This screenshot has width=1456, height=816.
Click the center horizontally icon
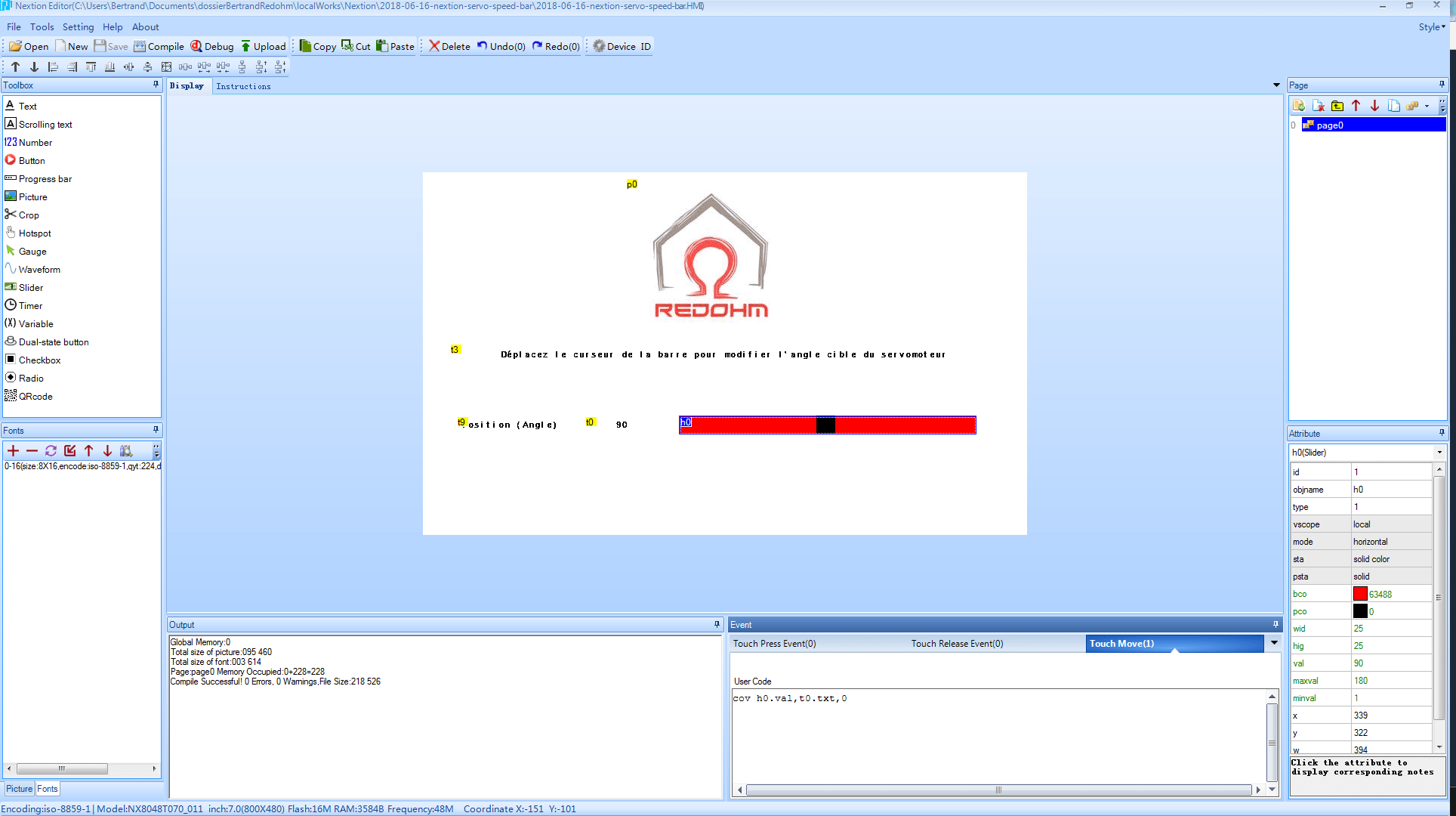point(128,66)
